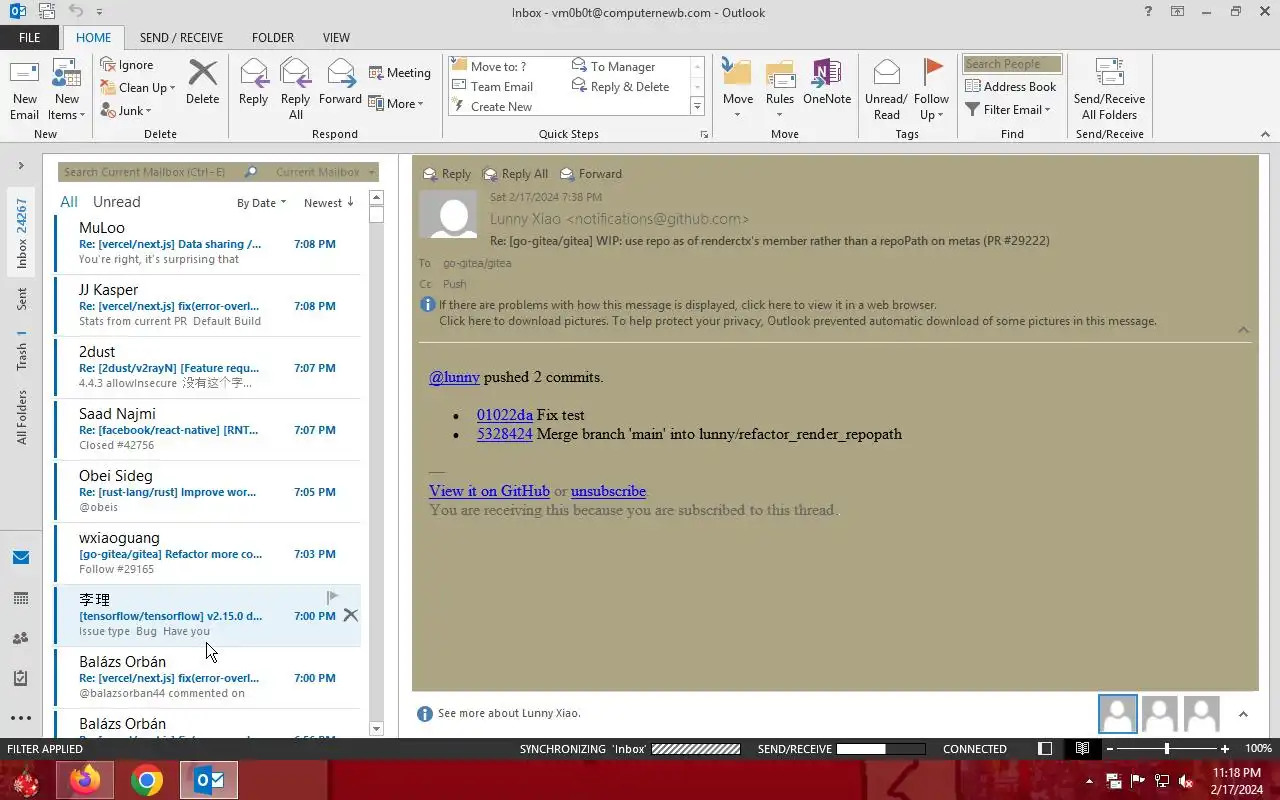Collapse the message header with the chevron

[x=1243, y=329]
